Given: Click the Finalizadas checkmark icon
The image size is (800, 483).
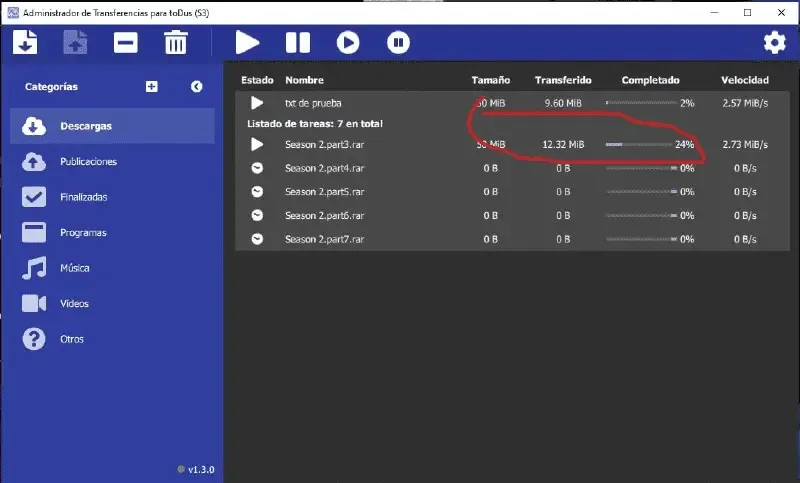Looking at the screenshot, I should point(34,197).
